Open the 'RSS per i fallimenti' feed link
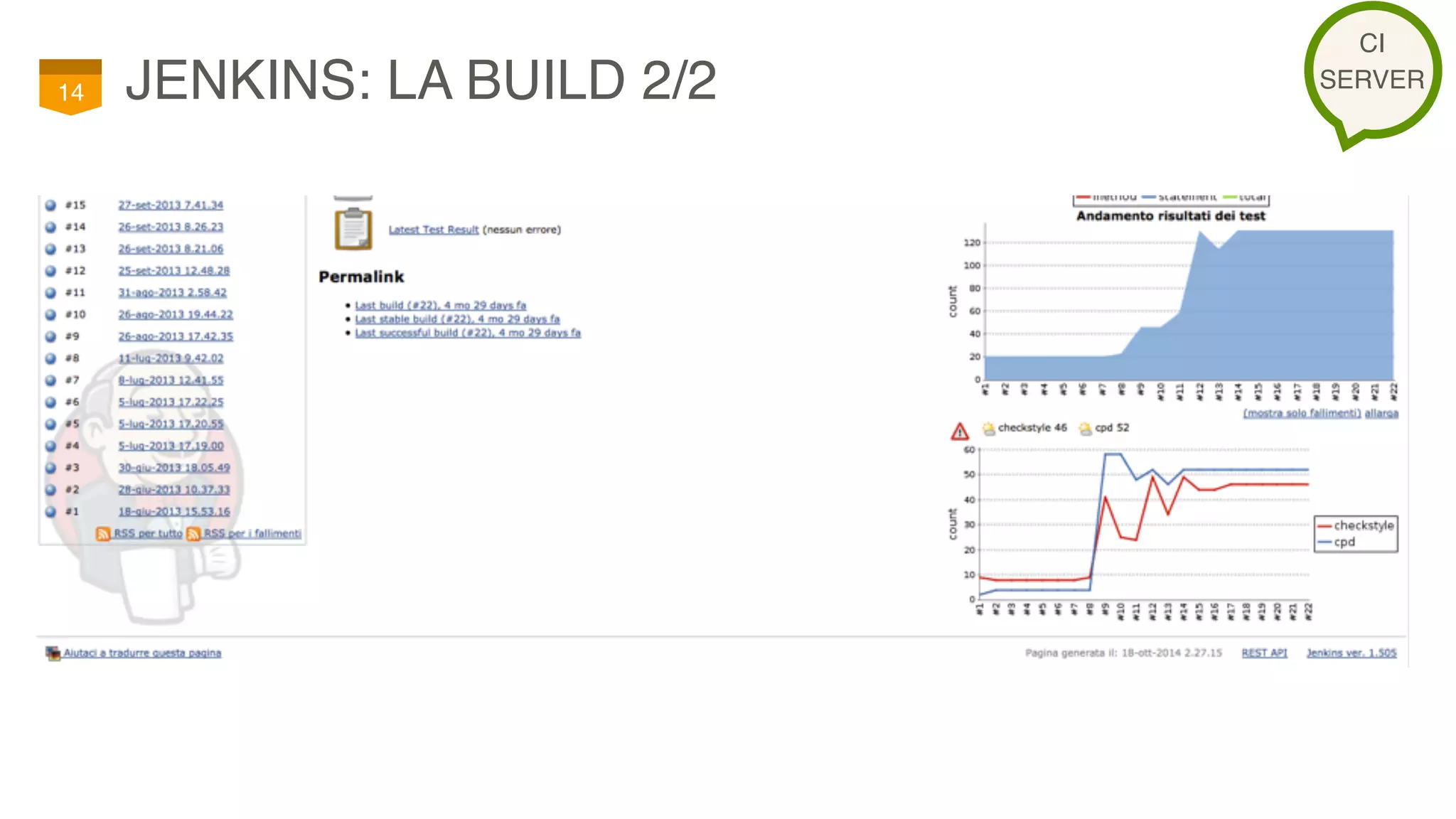This screenshot has width=1456, height=819. pyautogui.click(x=252, y=533)
